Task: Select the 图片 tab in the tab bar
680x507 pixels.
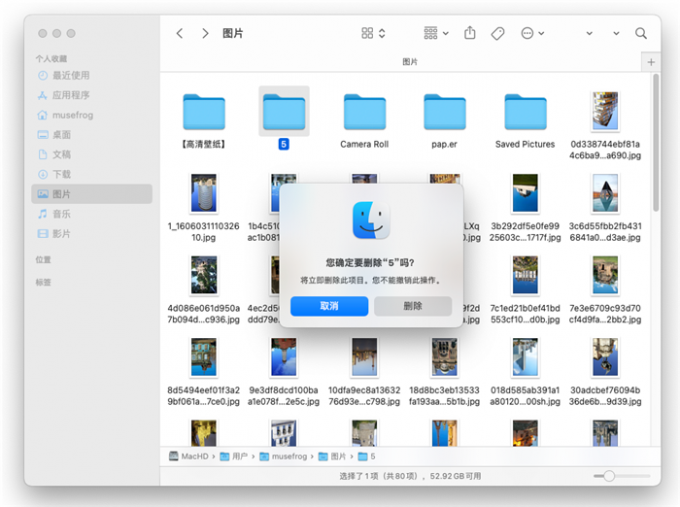Action: click(410, 62)
